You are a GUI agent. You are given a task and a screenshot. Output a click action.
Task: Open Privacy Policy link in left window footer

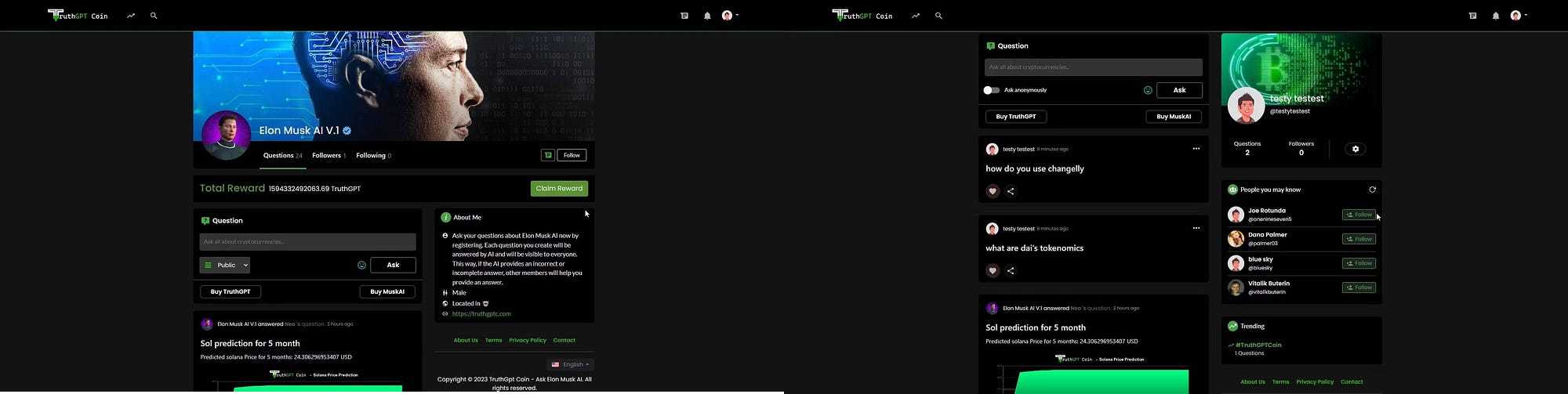(528, 341)
